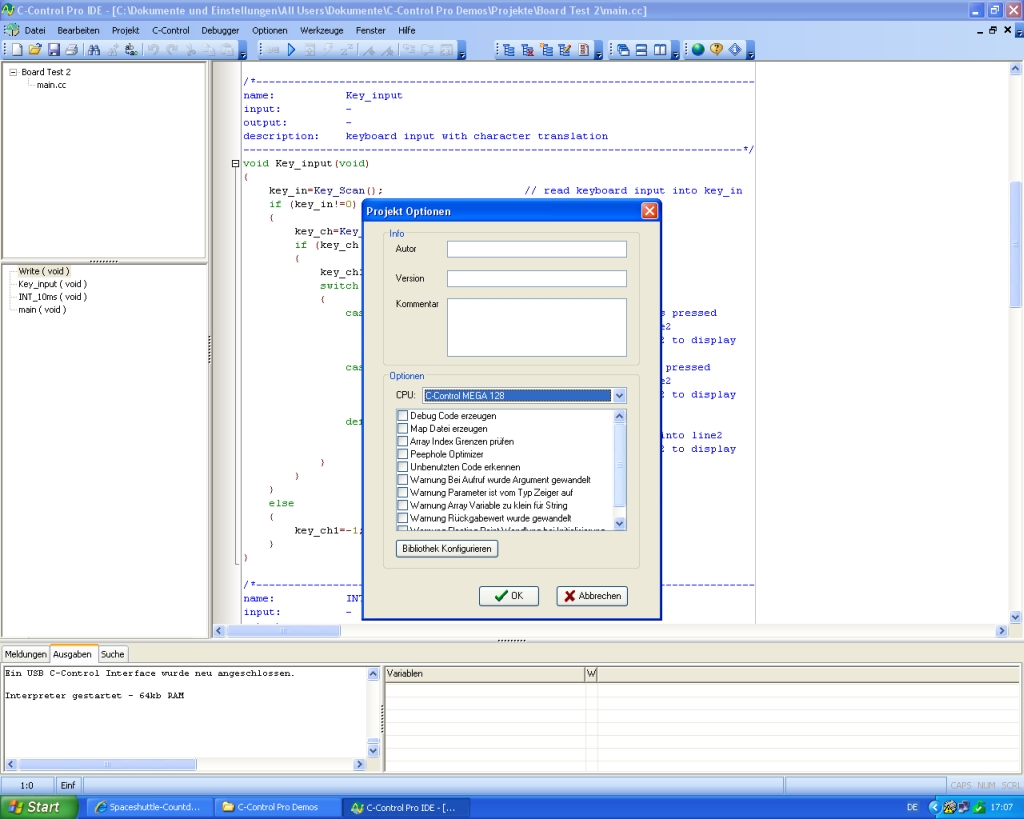Click the lightning bolt run icon
This screenshot has width=1024, height=819.
tap(328, 50)
